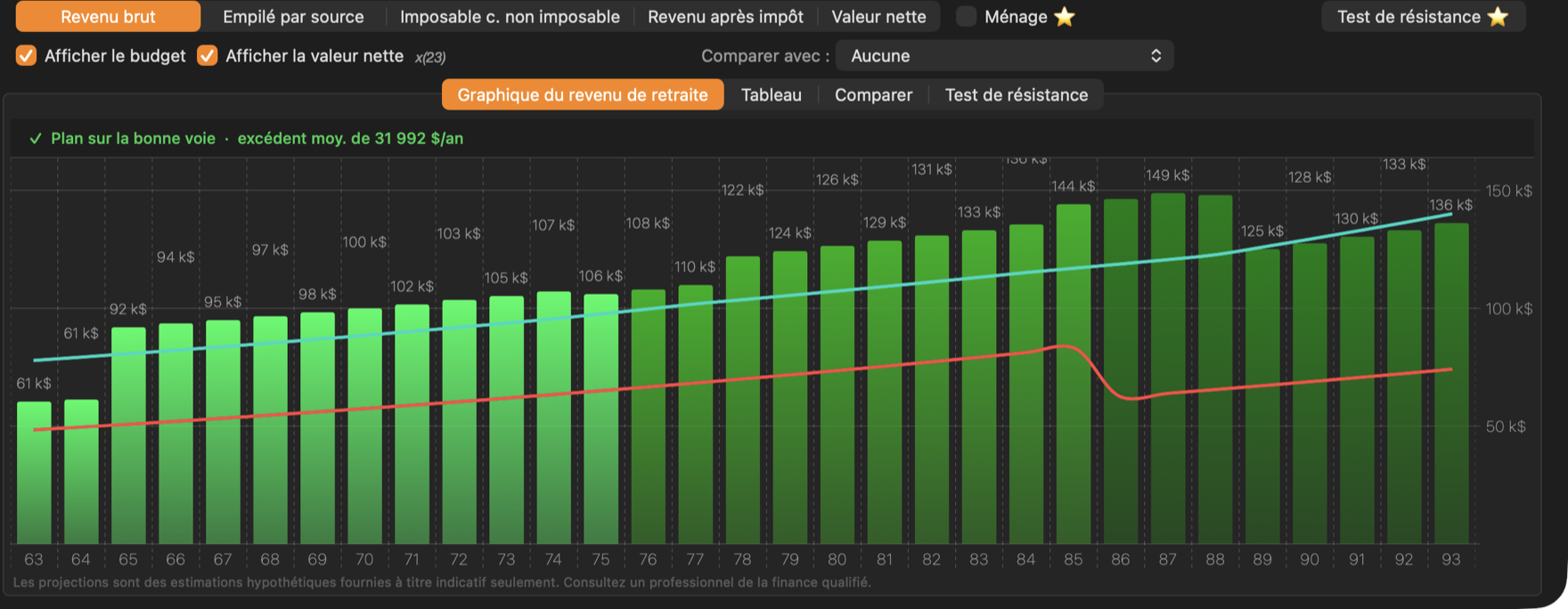Uncheck Afficher le budget checkbox
Viewport: 1568px width, 609px height.
click(x=27, y=55)
